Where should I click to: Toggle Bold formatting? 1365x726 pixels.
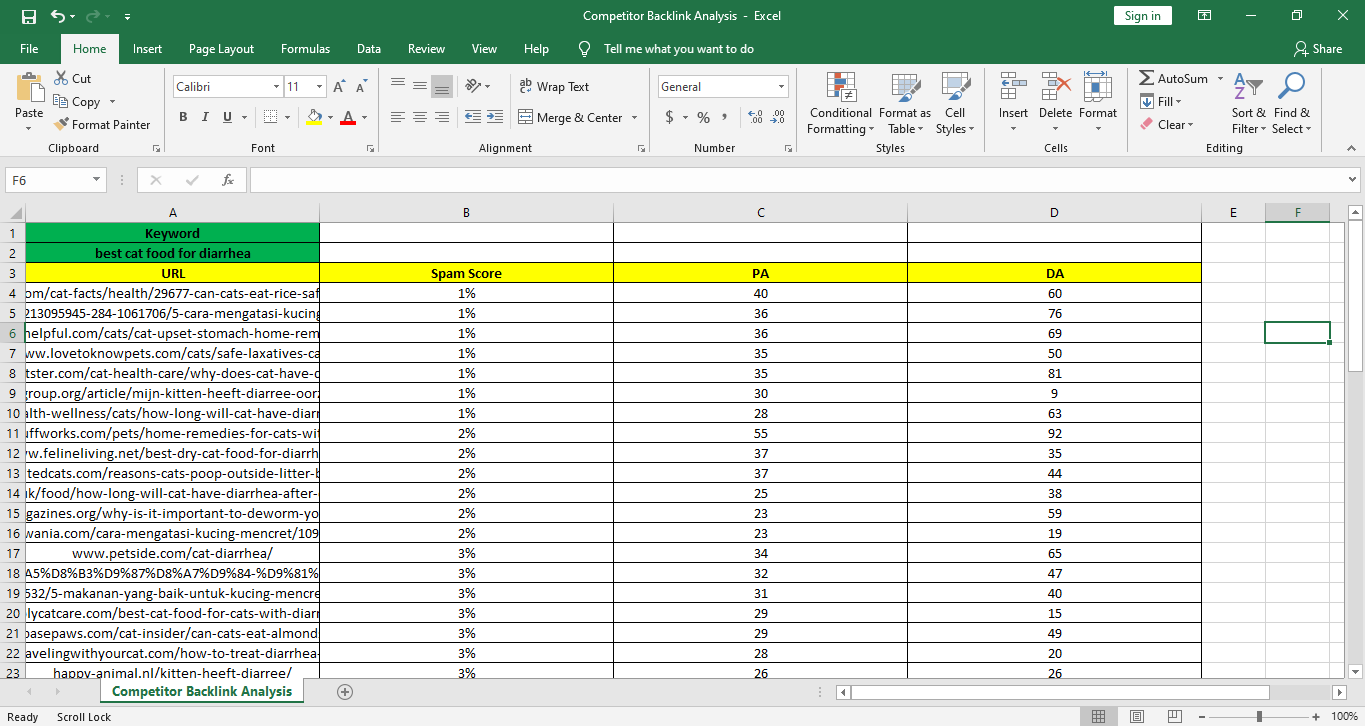tap(183, 117)
